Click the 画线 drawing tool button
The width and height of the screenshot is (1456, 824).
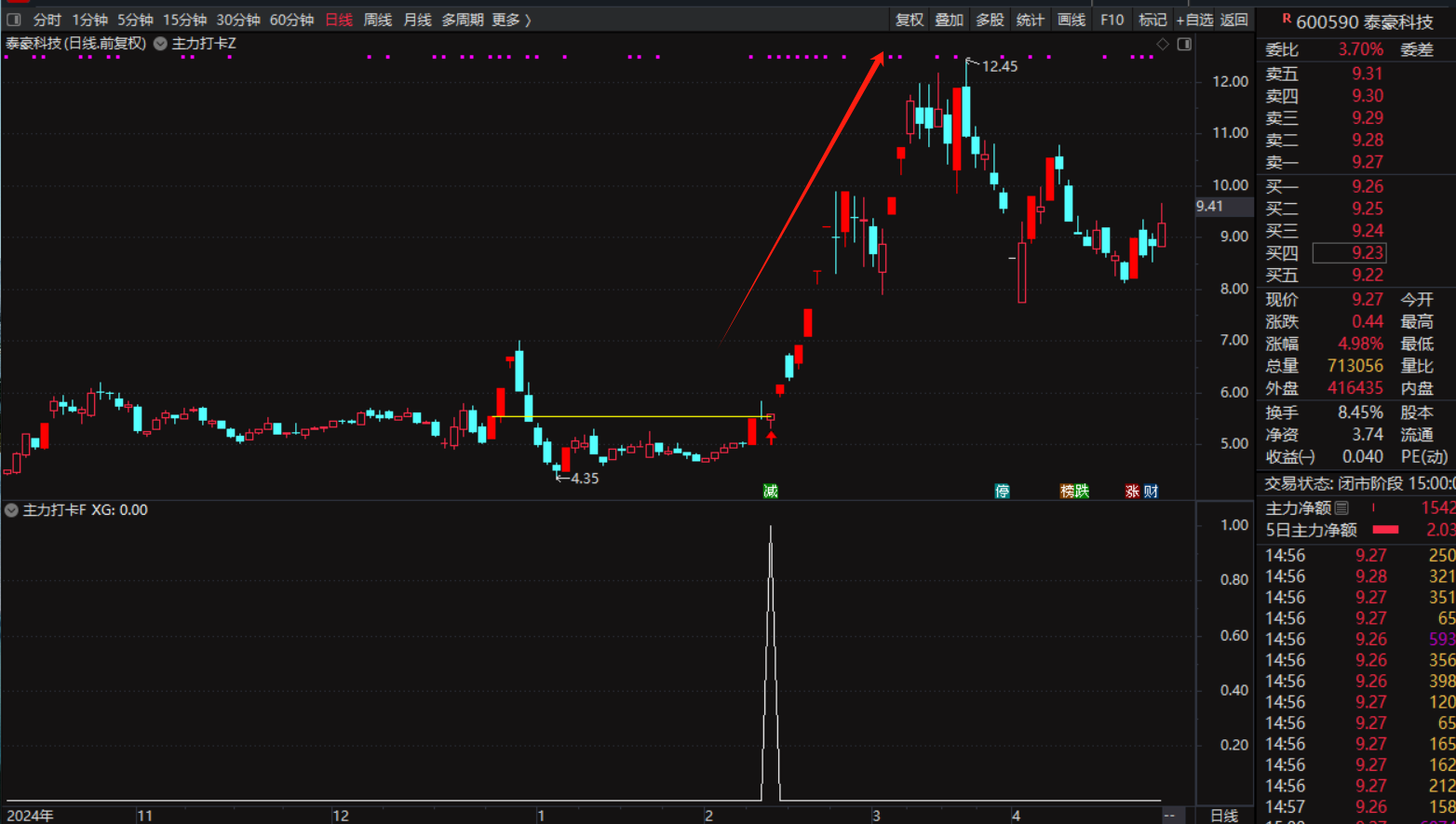point(1072,20)
